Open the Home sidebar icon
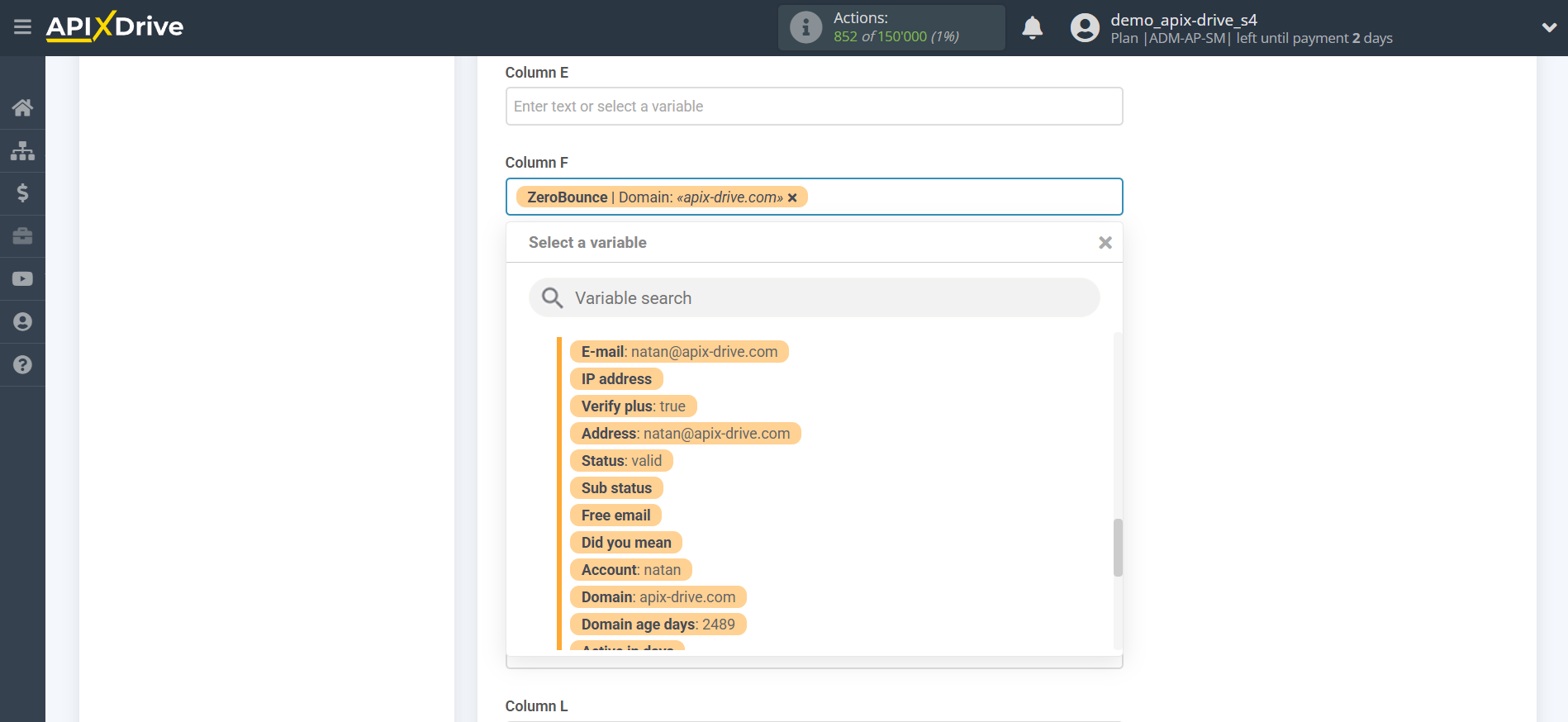The image size is (1568, 722). [22, 107]
